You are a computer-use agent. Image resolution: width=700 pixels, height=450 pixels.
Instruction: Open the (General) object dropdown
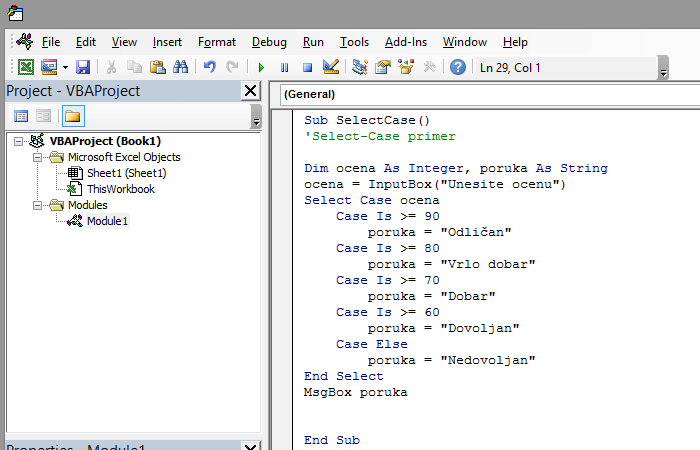click(480, 94)
